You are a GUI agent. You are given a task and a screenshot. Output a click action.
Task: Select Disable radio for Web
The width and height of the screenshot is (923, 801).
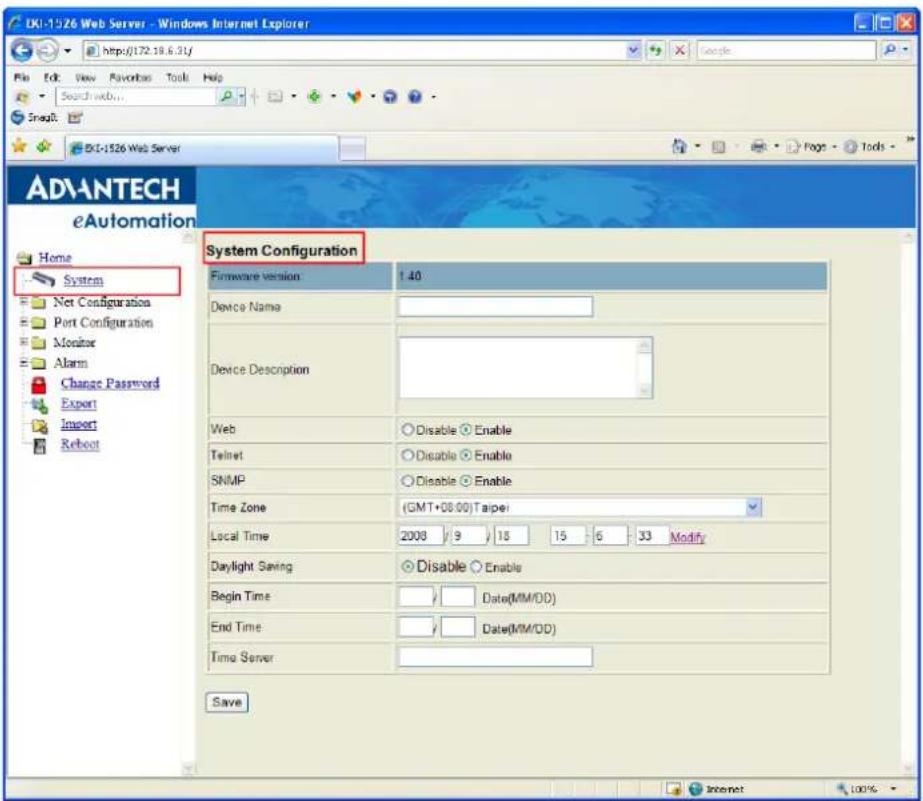(407, 430)
